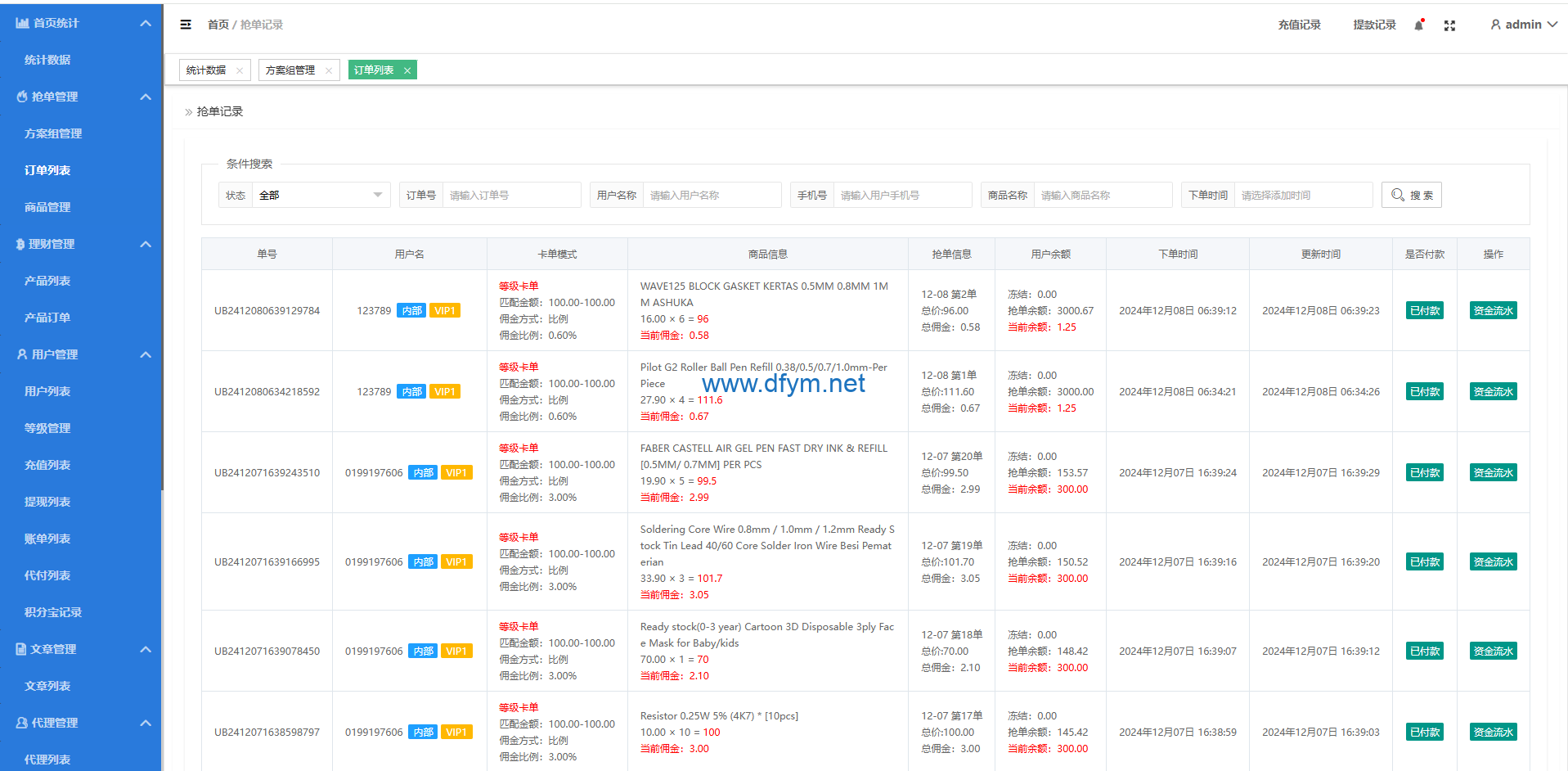Click the admin user avatar icon

[x=1495, y=25]
